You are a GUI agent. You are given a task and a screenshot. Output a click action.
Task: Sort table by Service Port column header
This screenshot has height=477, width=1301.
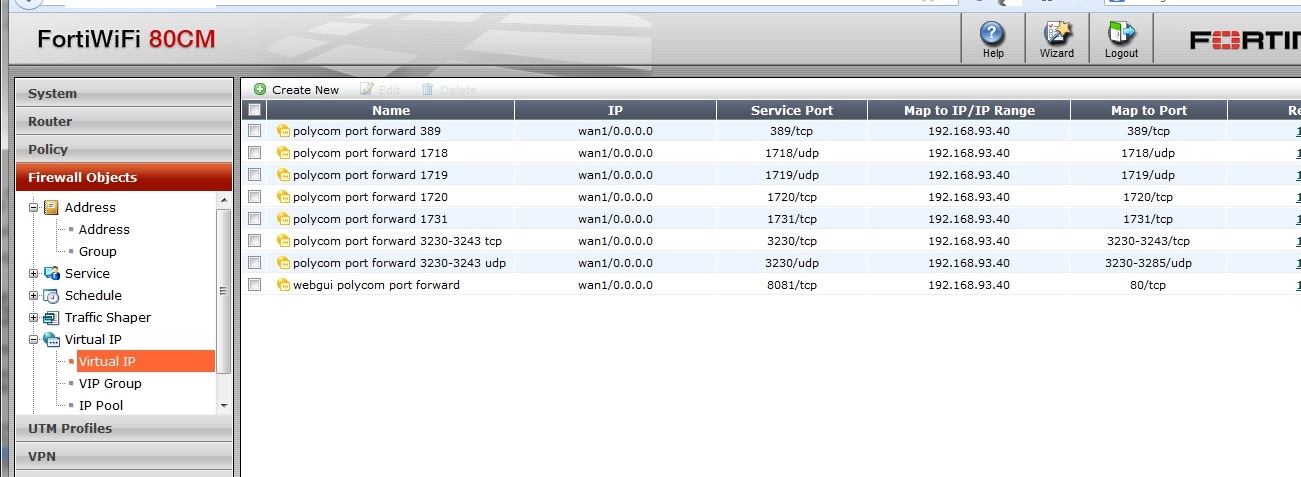(791, 110)
